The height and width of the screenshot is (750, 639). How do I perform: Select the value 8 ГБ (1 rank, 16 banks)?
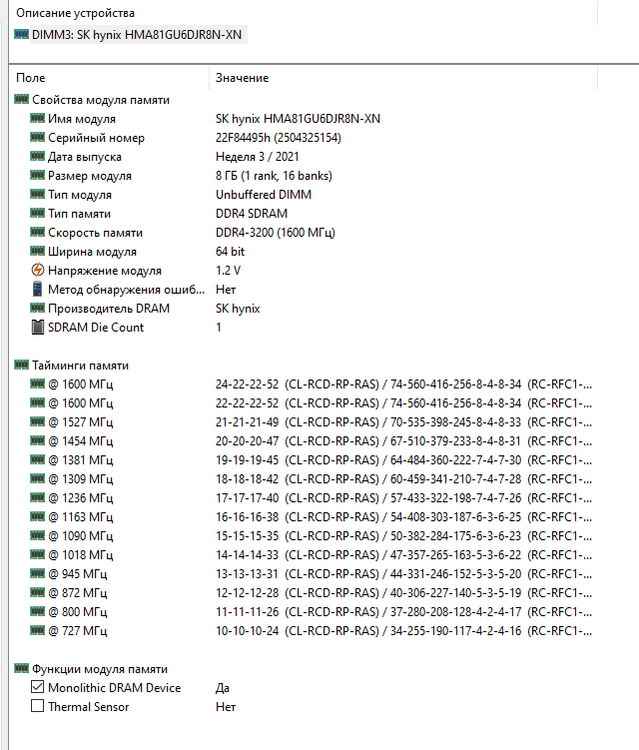pos(274,176)
